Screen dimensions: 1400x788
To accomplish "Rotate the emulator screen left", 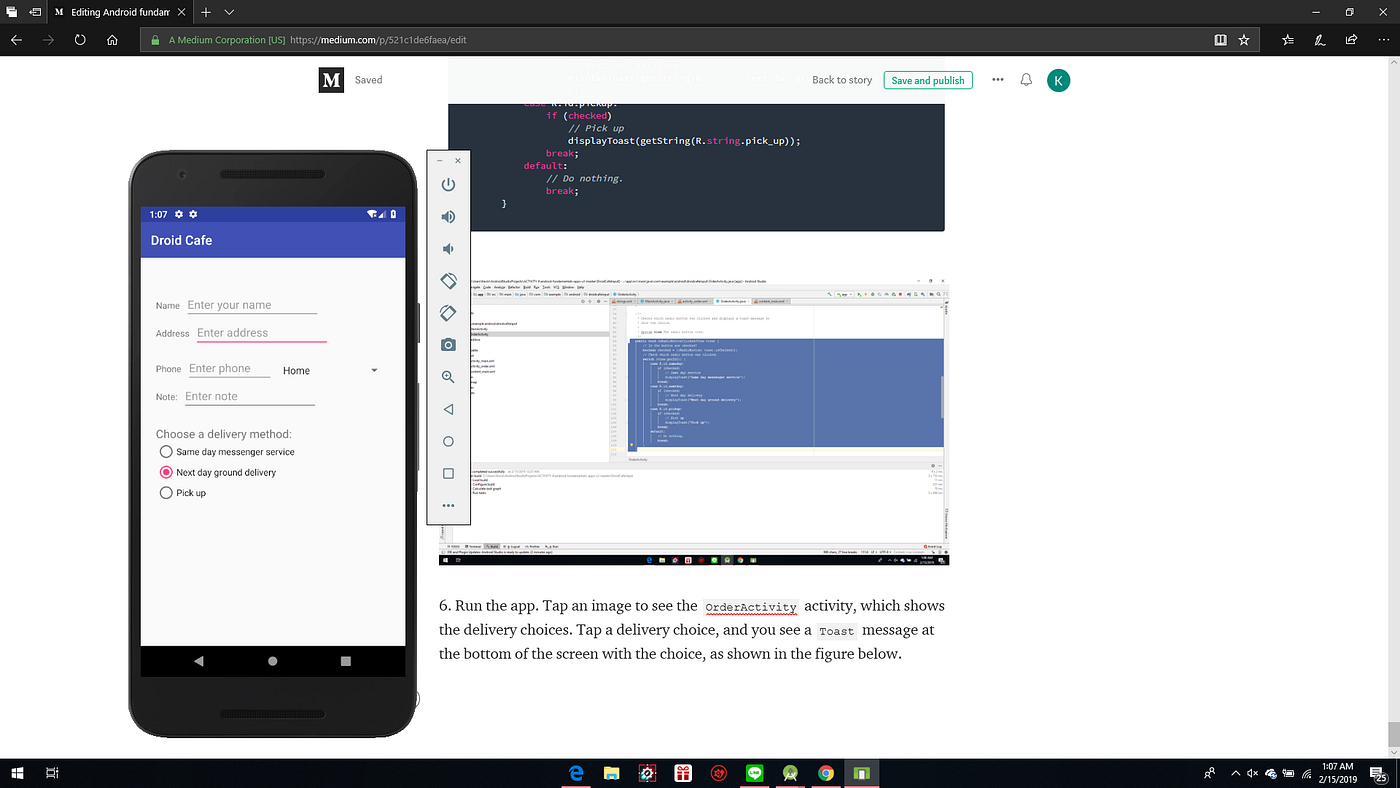I will pyautogui.click(x=448, y=281).
